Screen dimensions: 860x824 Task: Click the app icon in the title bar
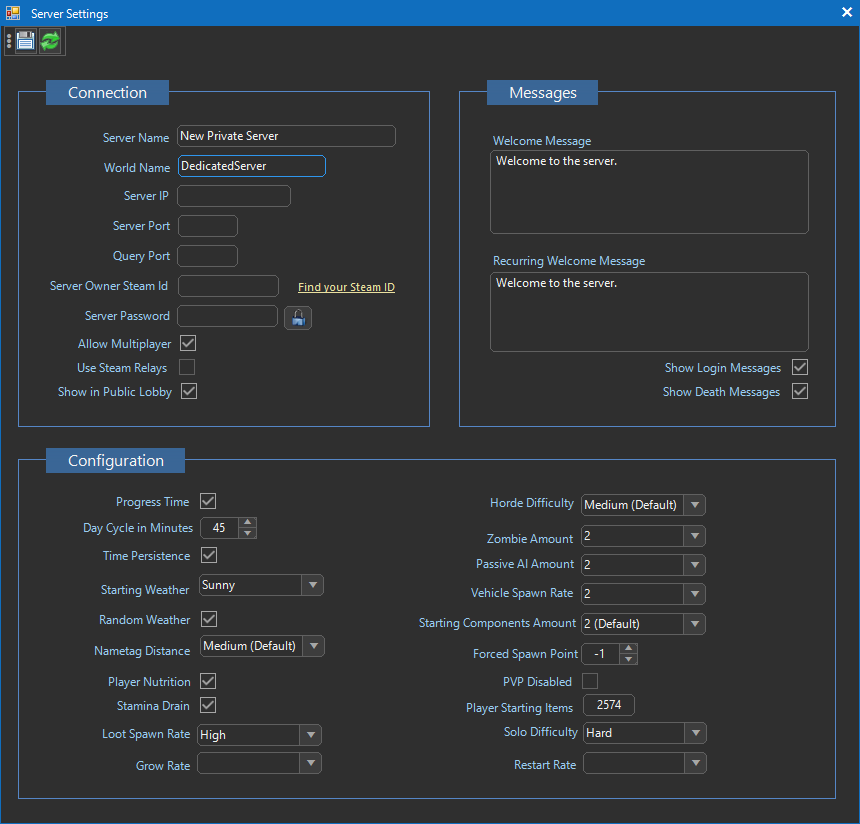click(13, 13)
